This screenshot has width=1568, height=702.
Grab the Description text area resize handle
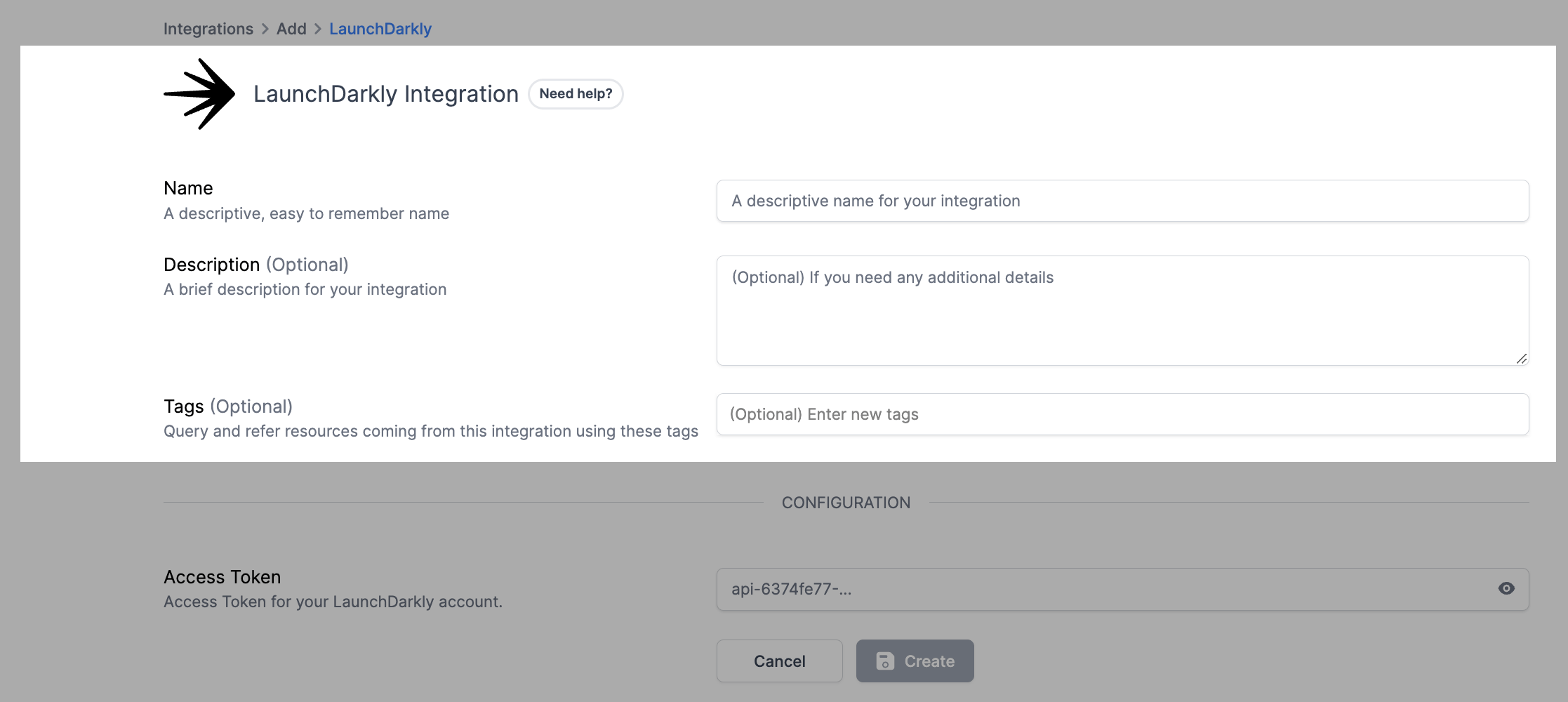pyautogui.click(x=1521, y=358)
